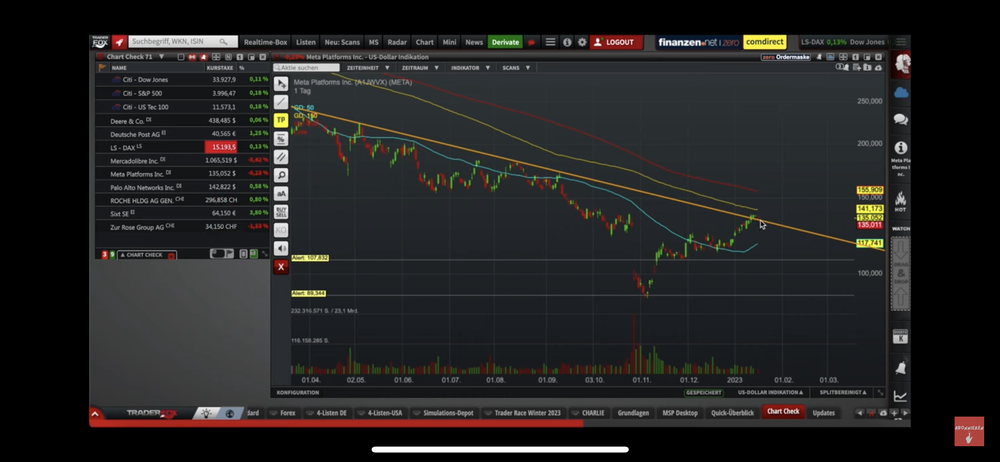This screenshot has height=462, width=1000.
Task: Select the Alert 107,832 line label
Action: click(x=310, y=258)
